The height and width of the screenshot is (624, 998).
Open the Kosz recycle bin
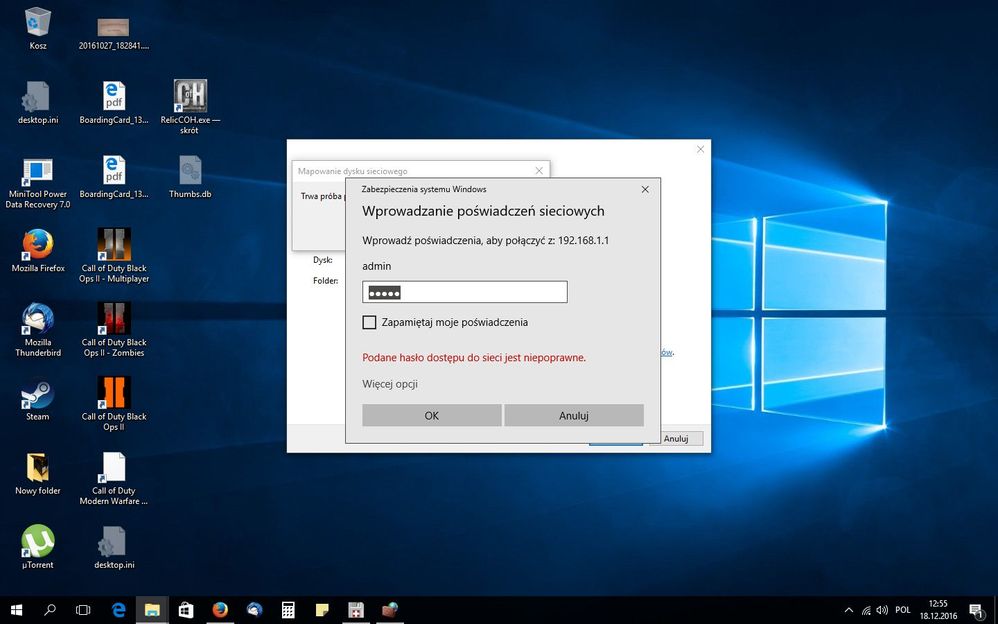pyautogui.click(x=38, y=22)
